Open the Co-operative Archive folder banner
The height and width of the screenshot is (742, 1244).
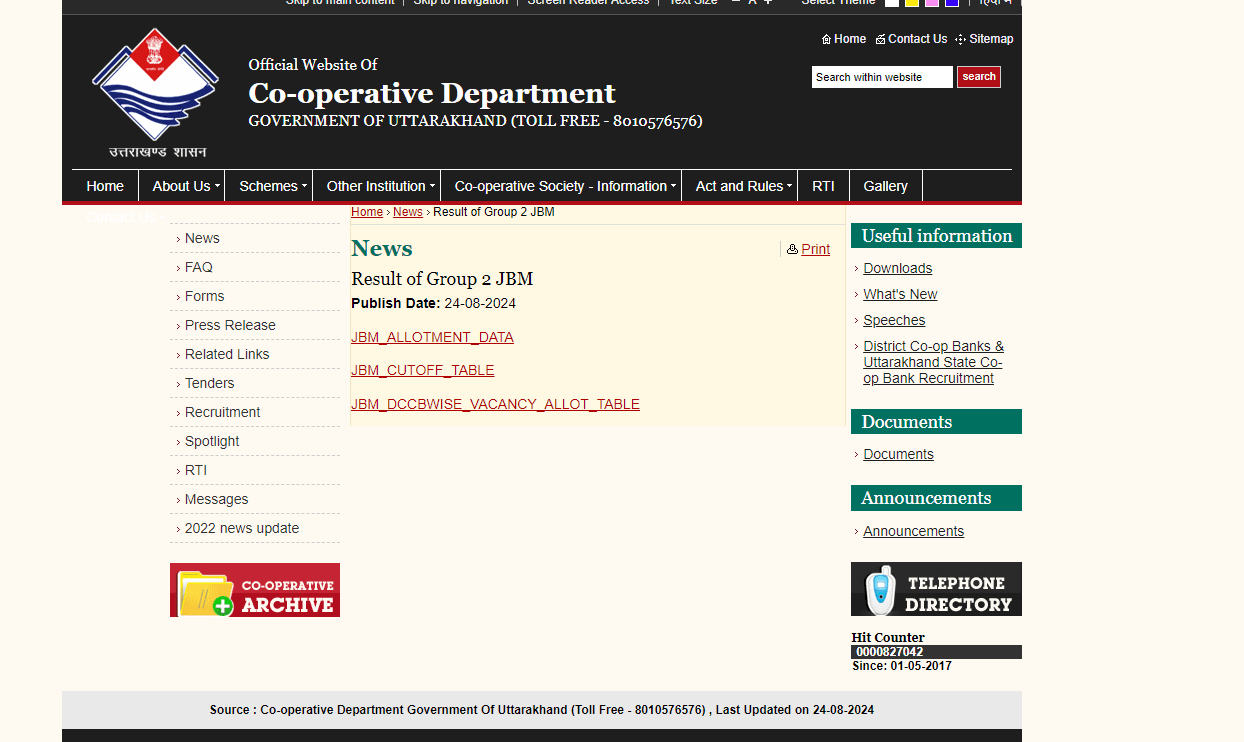pos(255,590)
